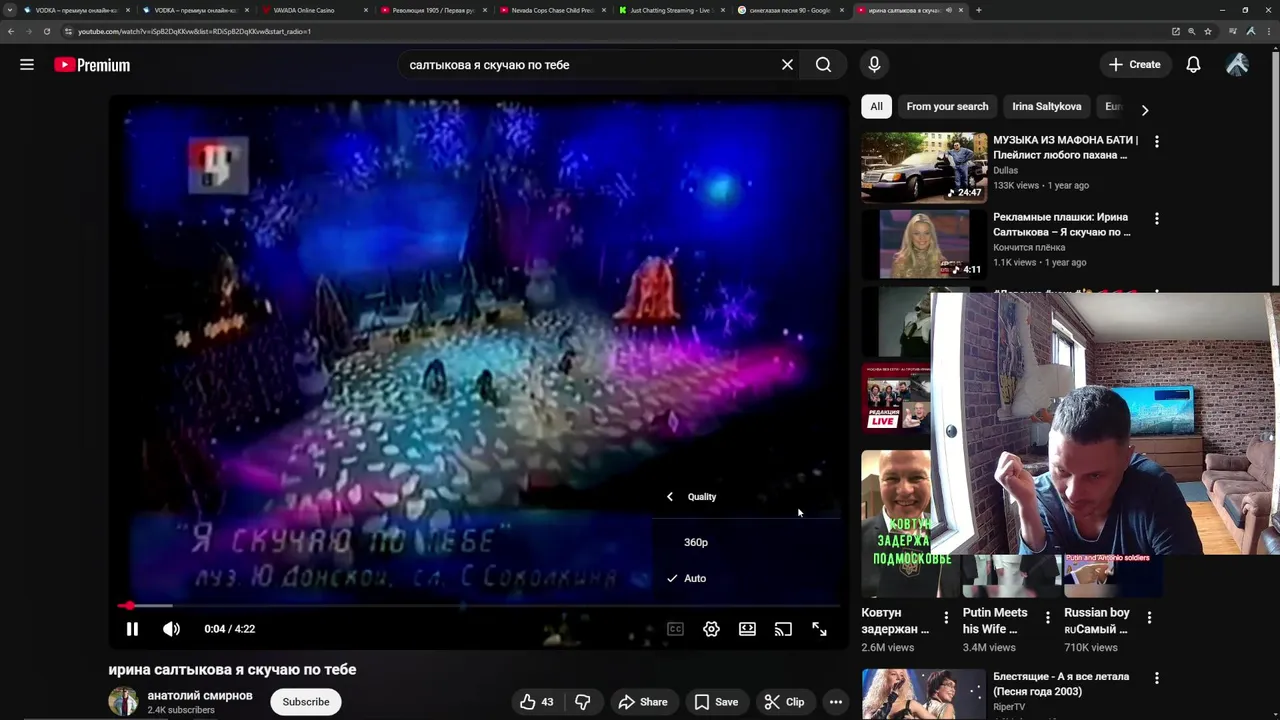Open the tab search dropdown arrow
The width and height of the screenshot is (1280, 720).
10,10
